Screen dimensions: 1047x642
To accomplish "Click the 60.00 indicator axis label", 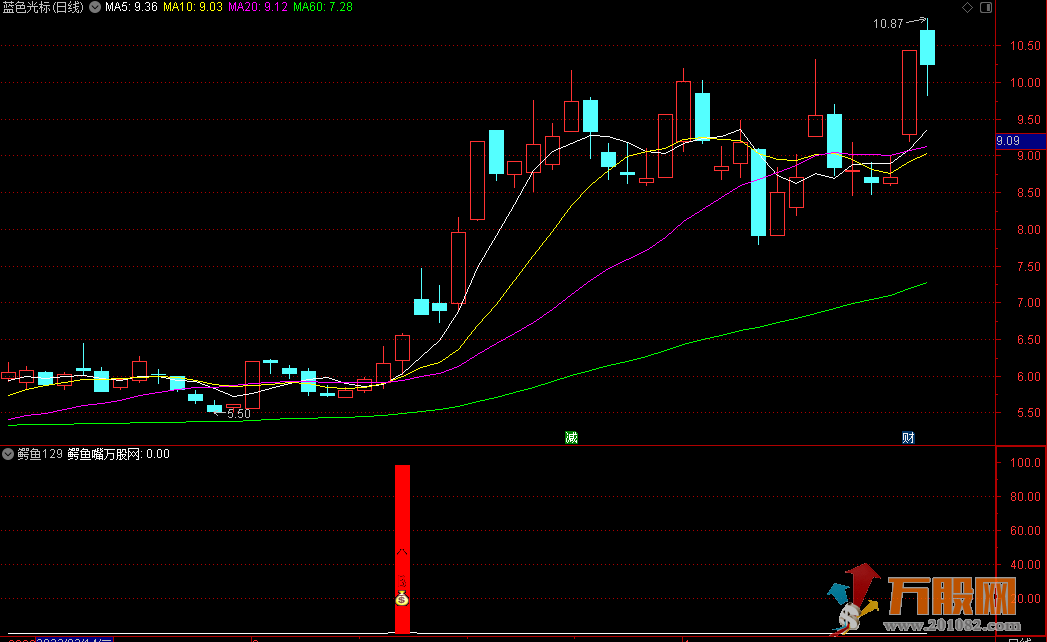I will pos(1025,531).
